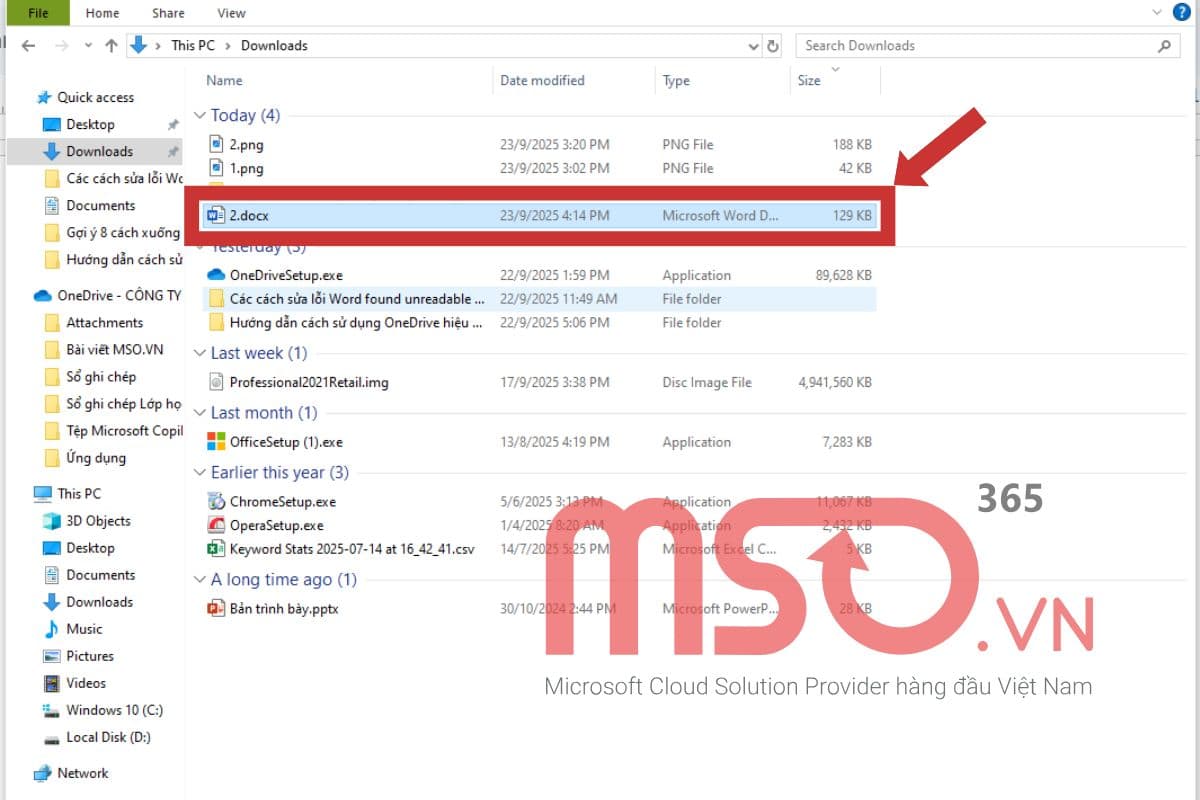Open pinned Desktop under Quick access
This screenshot has width=1200, height=800.
pyautogui.click(x=90, y=124)
